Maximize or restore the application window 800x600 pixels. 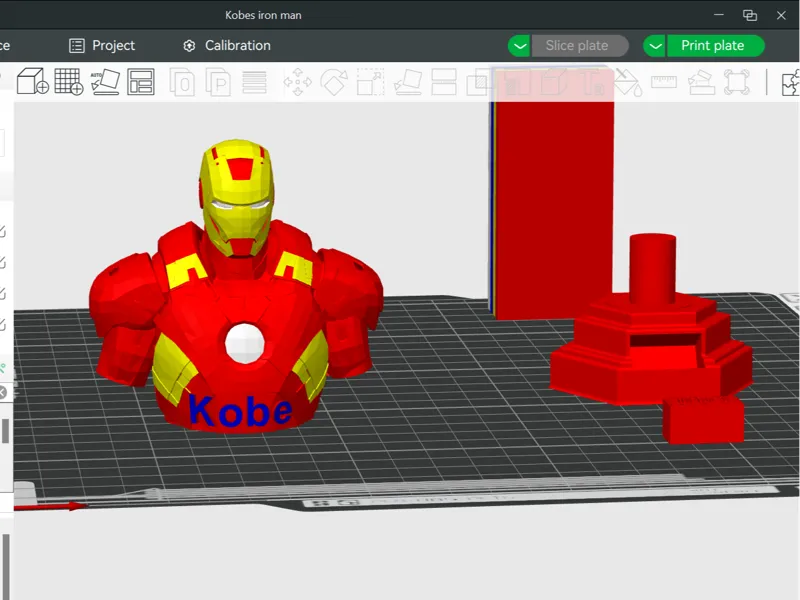coord(750,15)
